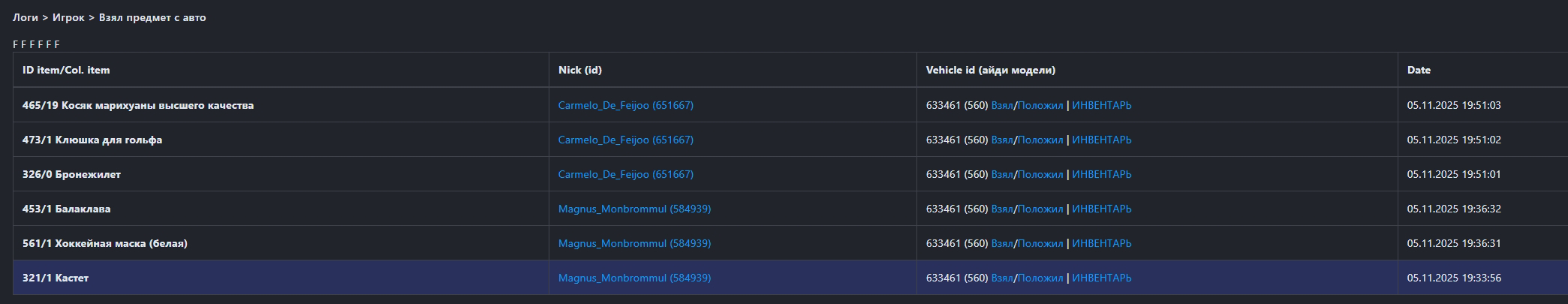This screenshot has width=1568, height=304.
Task: Click the Vehicle id column header
Action: click(990, 70)
